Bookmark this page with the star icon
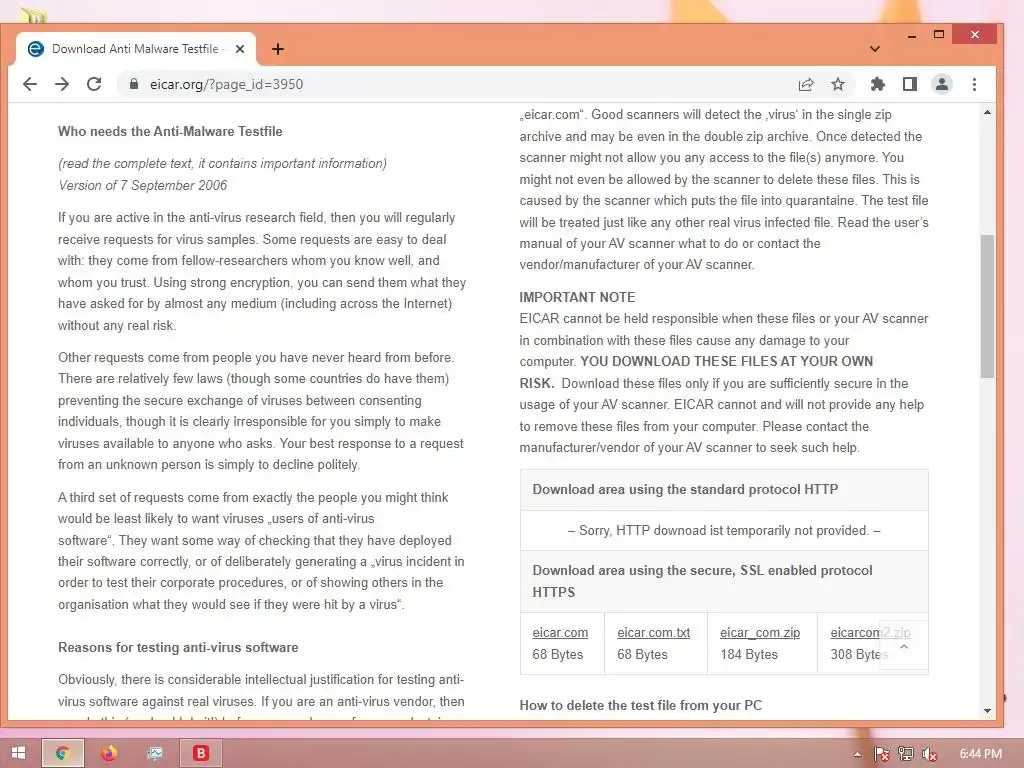This screenshot has width=1024, height=768. point(838,84)
